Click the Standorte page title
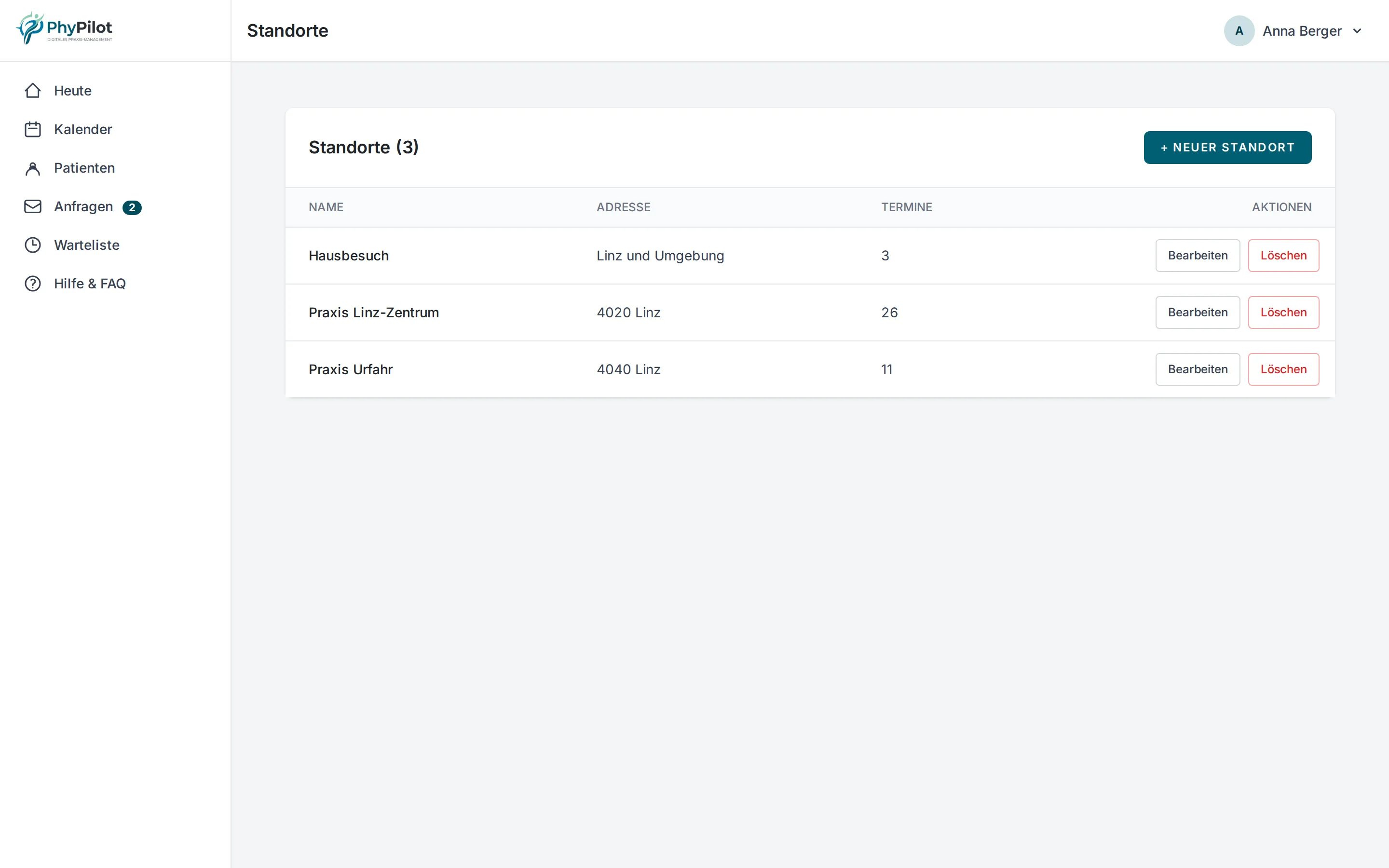The image size is (1389, 868). [x=287, y=31]
